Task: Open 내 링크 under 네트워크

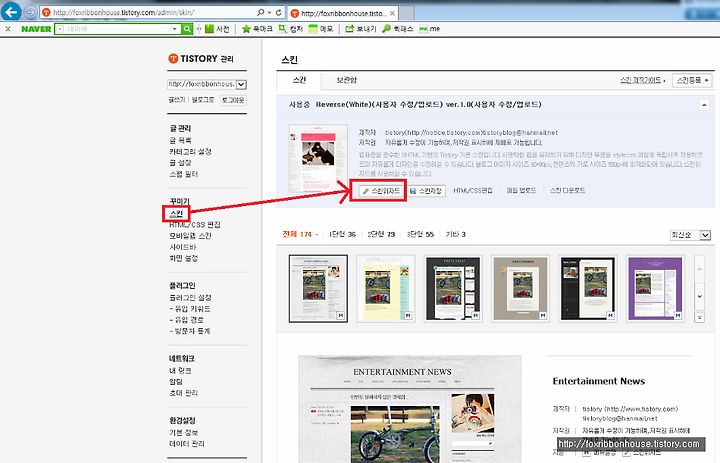Action: click(x=180, y=371)
